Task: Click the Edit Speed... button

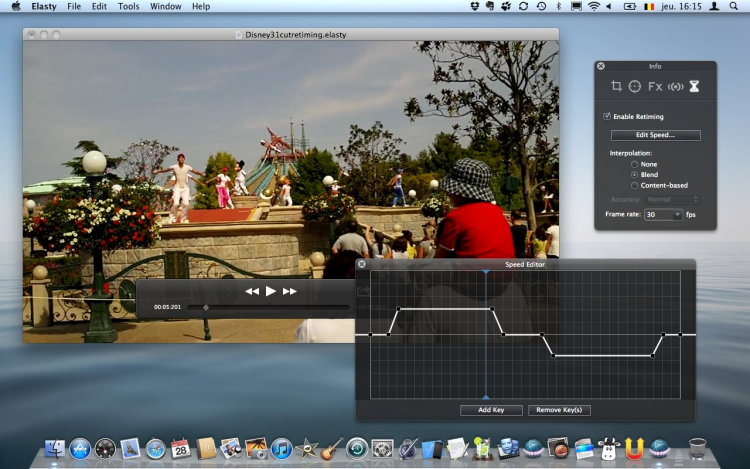Action: pyautogui.click(x=655, y=135)
